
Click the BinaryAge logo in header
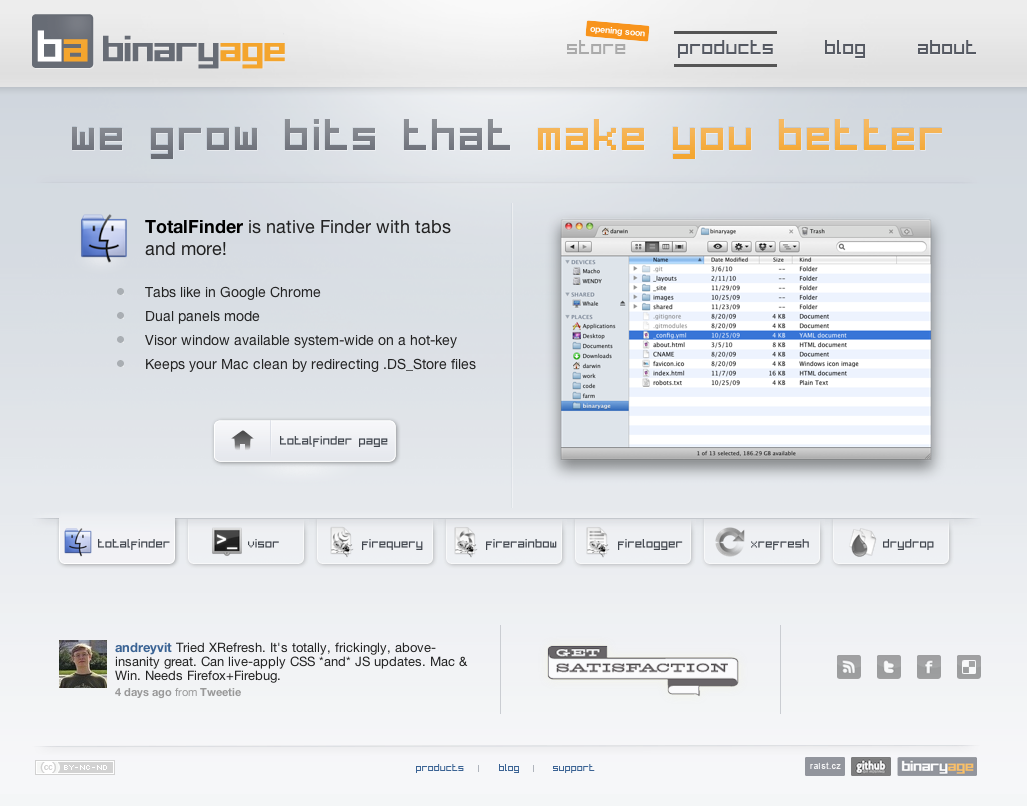(x=159, y=42)
